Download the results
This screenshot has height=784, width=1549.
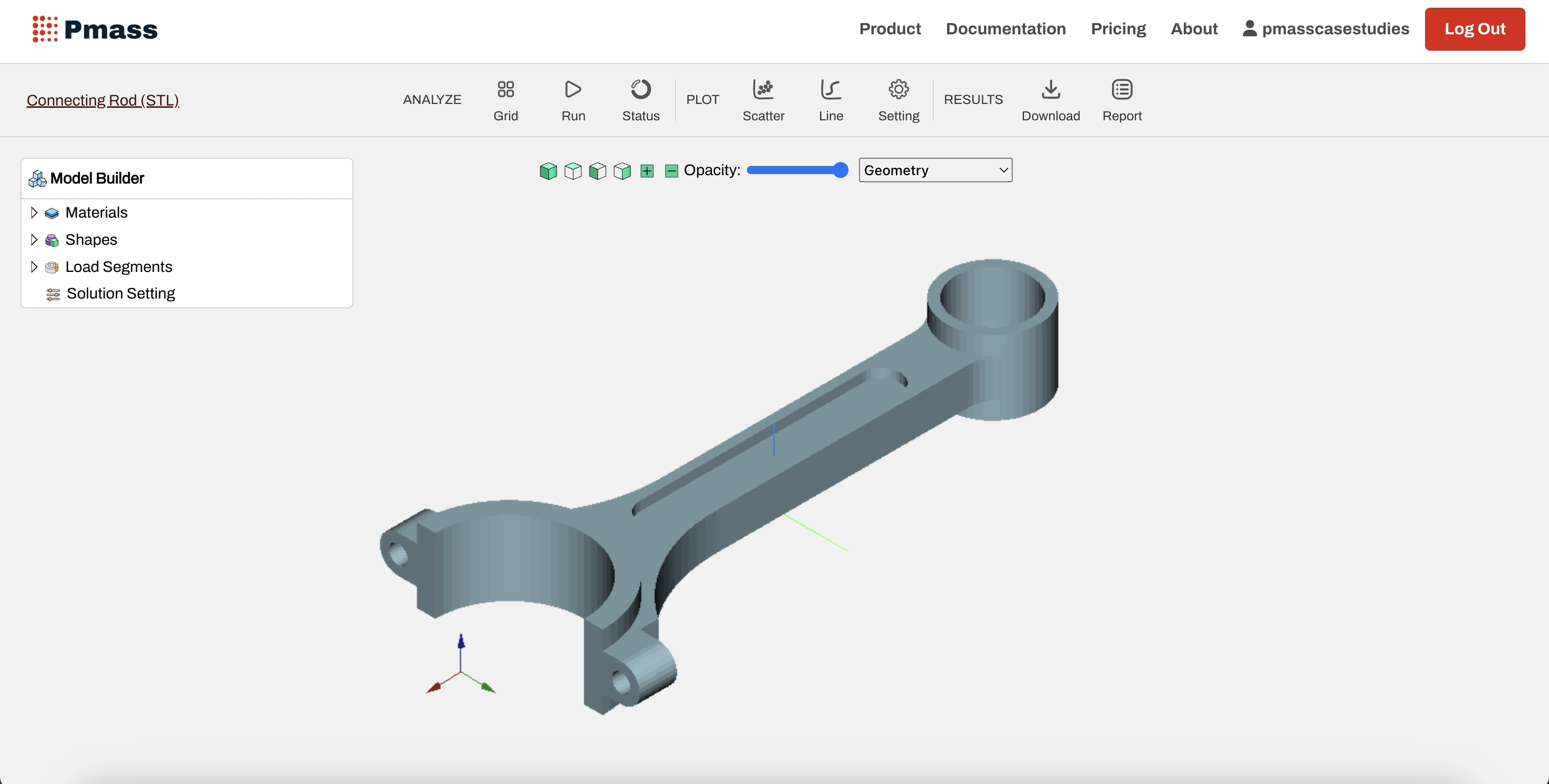click(x=1051, y=100)
